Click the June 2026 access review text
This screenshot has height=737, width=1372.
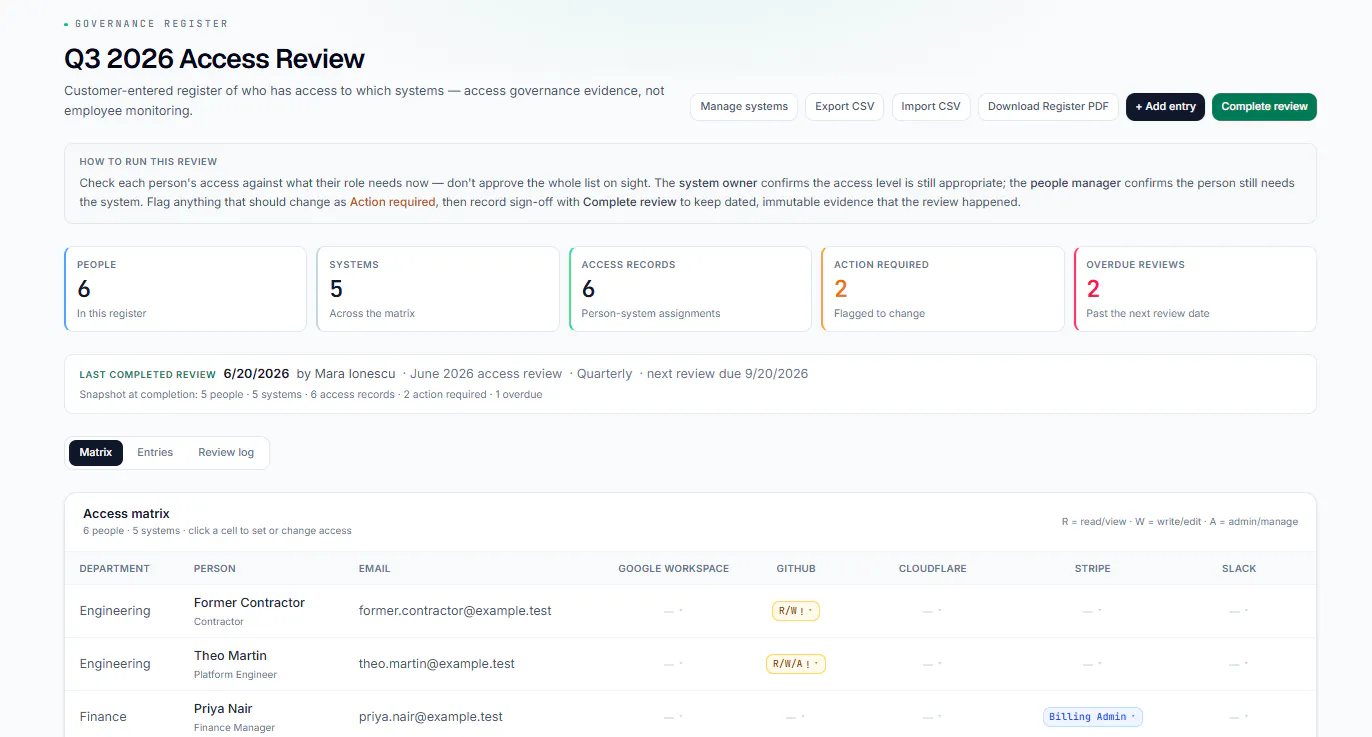(x=487, y=373)
